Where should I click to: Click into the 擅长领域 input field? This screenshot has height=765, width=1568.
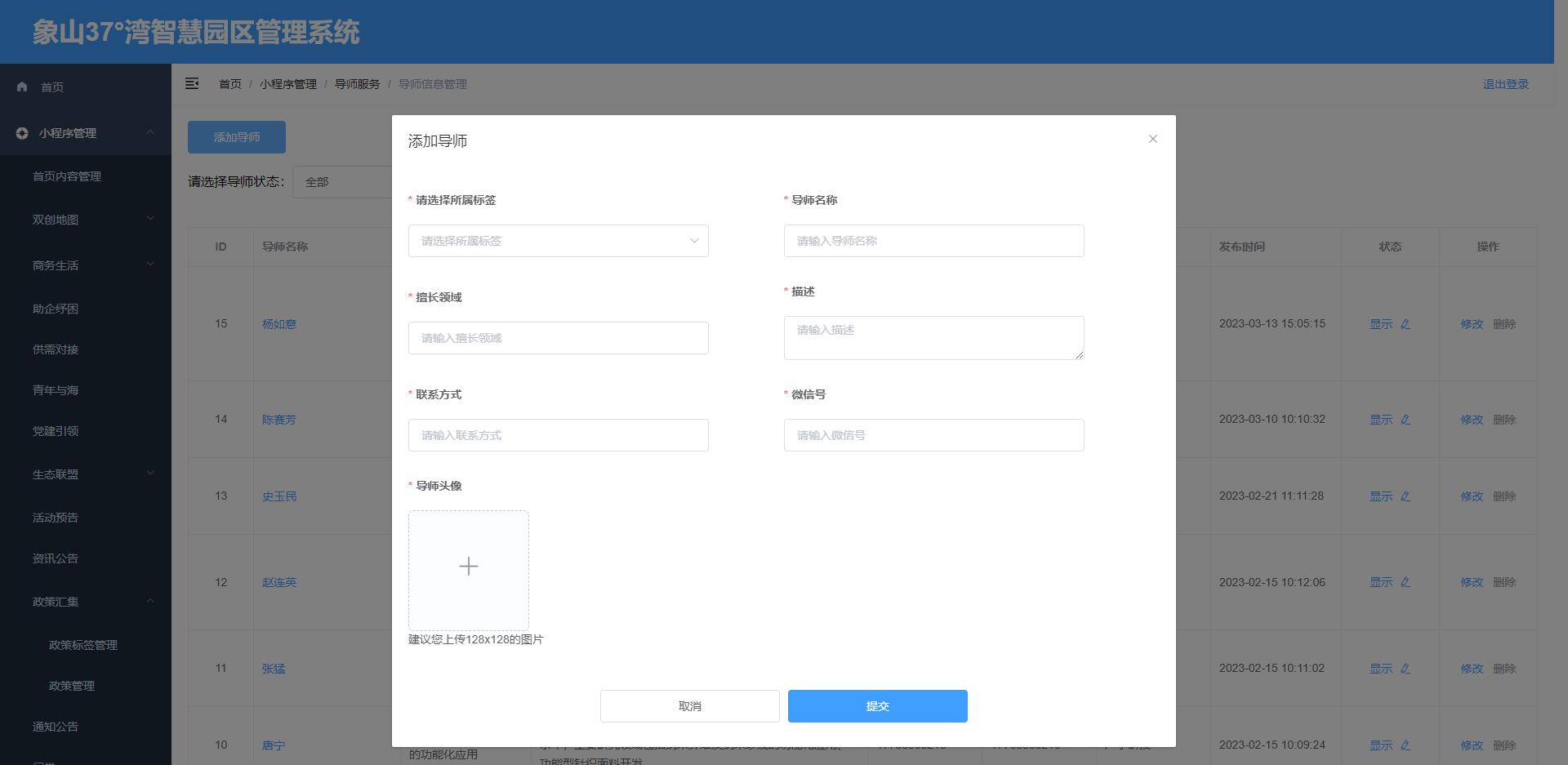(559, 338)
